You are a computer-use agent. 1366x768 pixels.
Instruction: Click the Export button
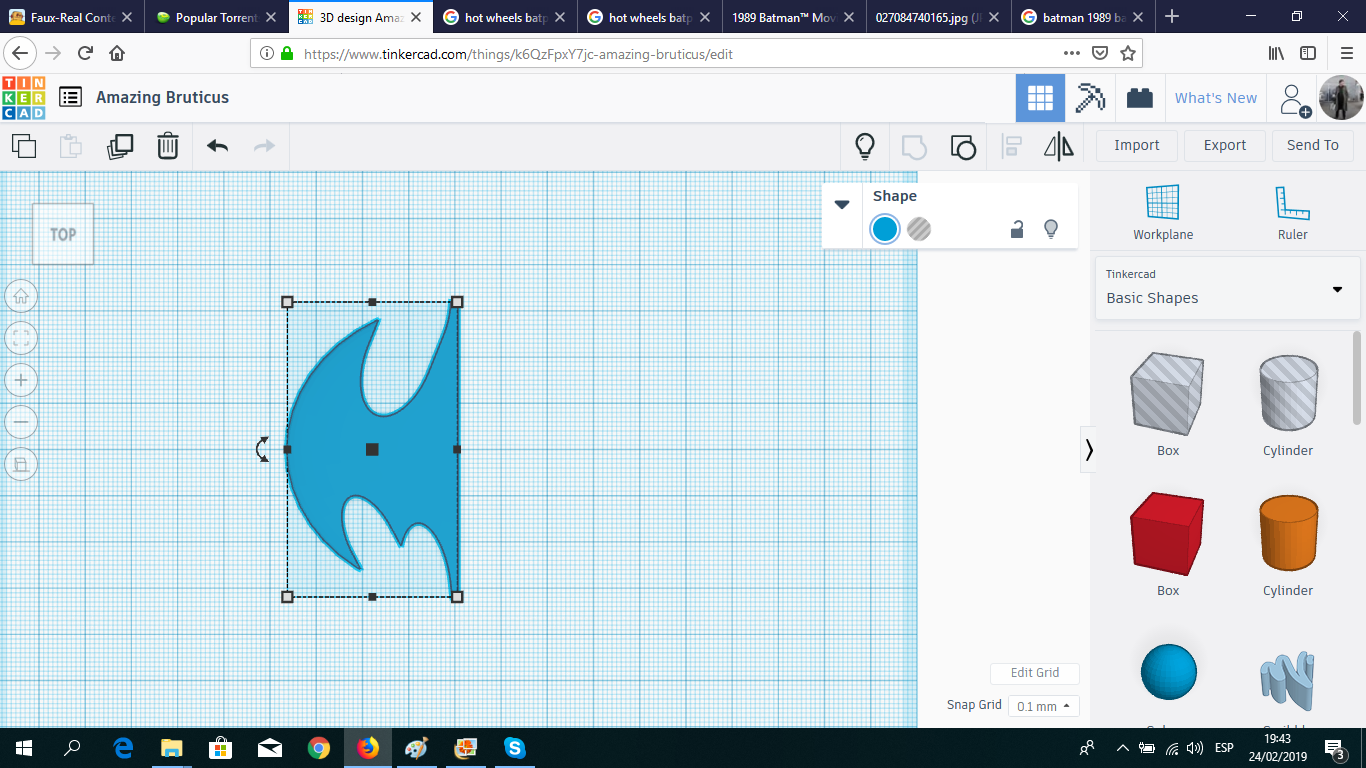click(1225, 145)
